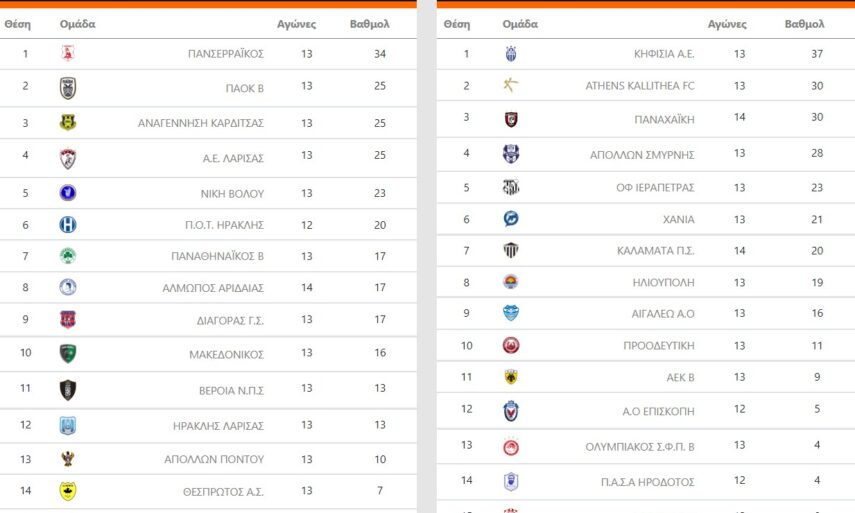Viewport: 855px width, 513px height.
Task: Click the ΠΑΝΑΘΗΝΑΪΚΟΣ Β clover logo
Action: tap(68, 256)
